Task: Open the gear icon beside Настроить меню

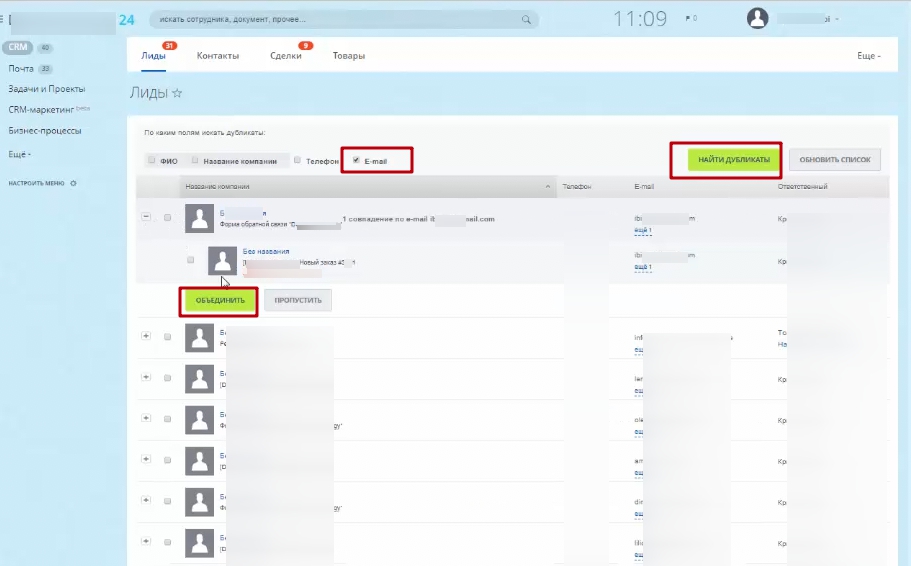Action: [x=73, y=183]
